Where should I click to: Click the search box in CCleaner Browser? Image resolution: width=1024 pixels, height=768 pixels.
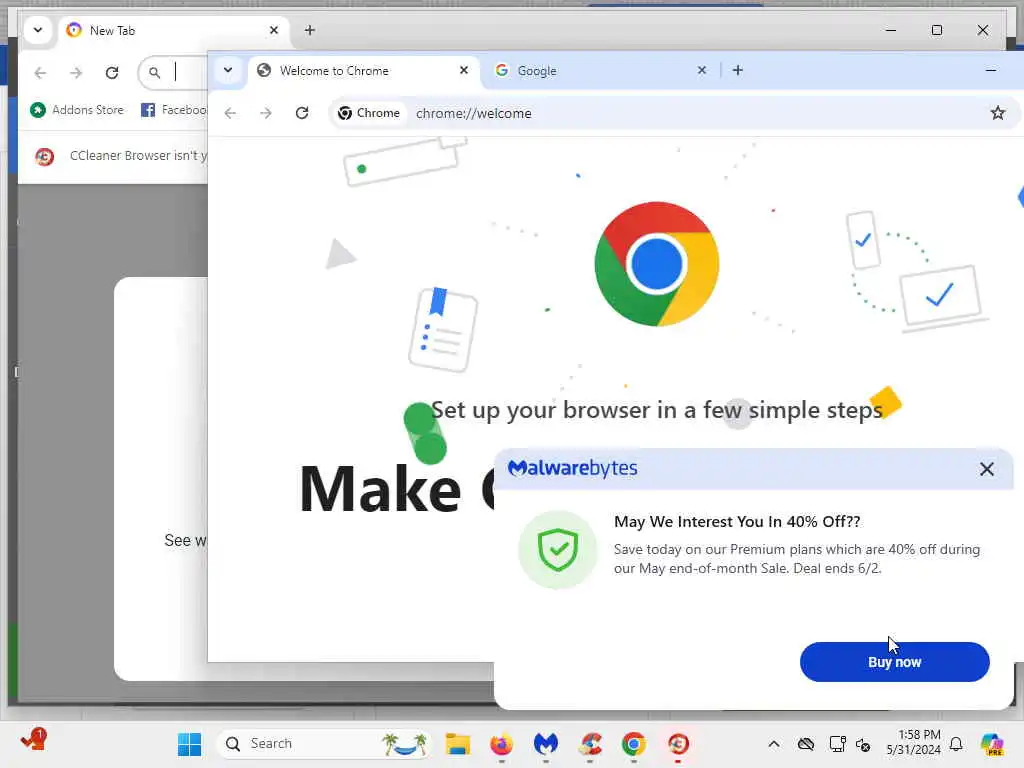click(173, 72)
